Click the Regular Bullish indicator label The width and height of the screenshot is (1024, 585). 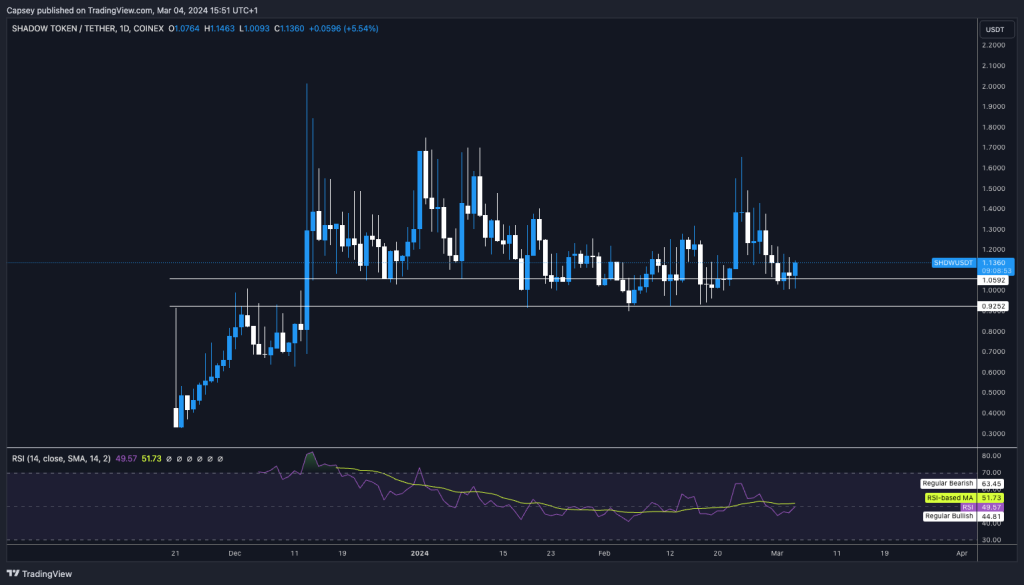tap(947, 516)
